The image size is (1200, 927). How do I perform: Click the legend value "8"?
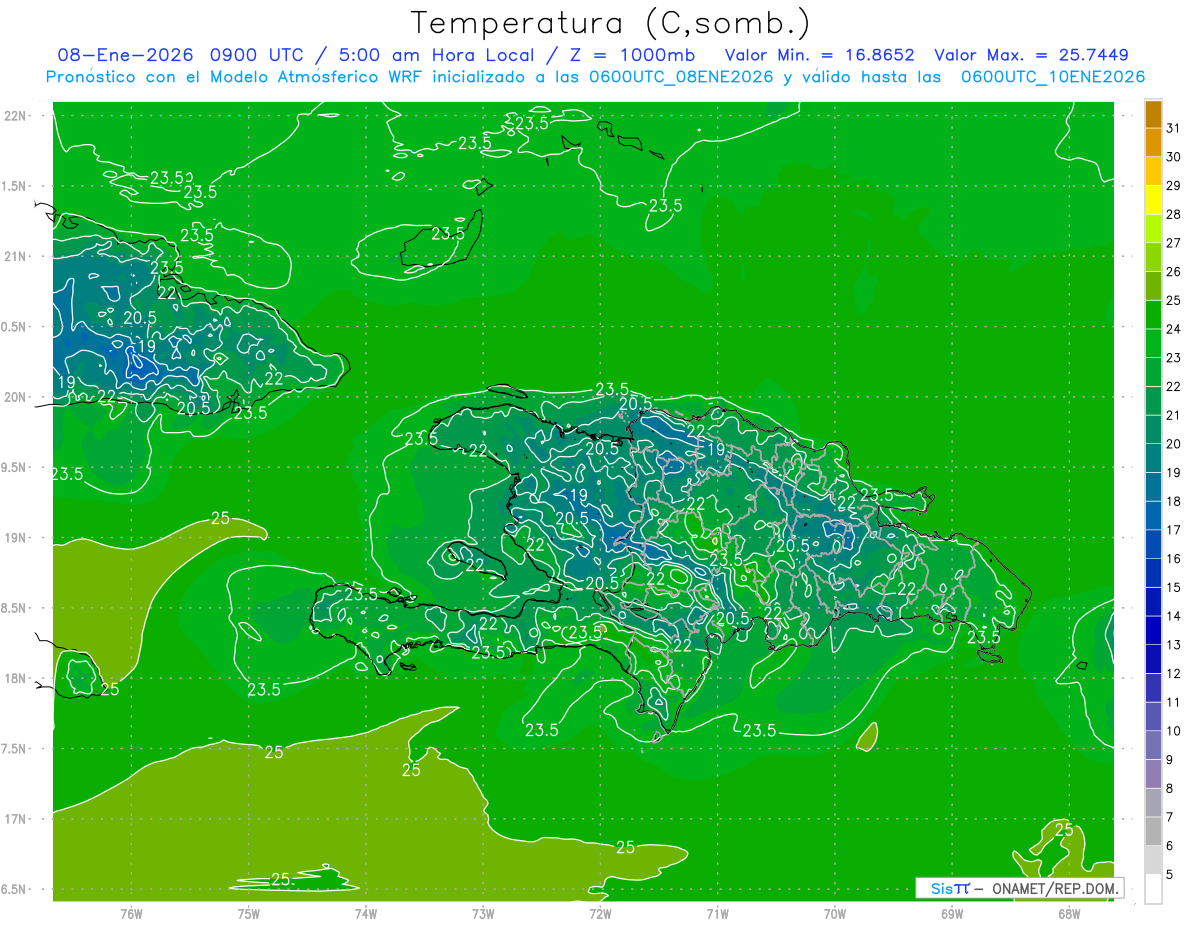(1169, 788)
